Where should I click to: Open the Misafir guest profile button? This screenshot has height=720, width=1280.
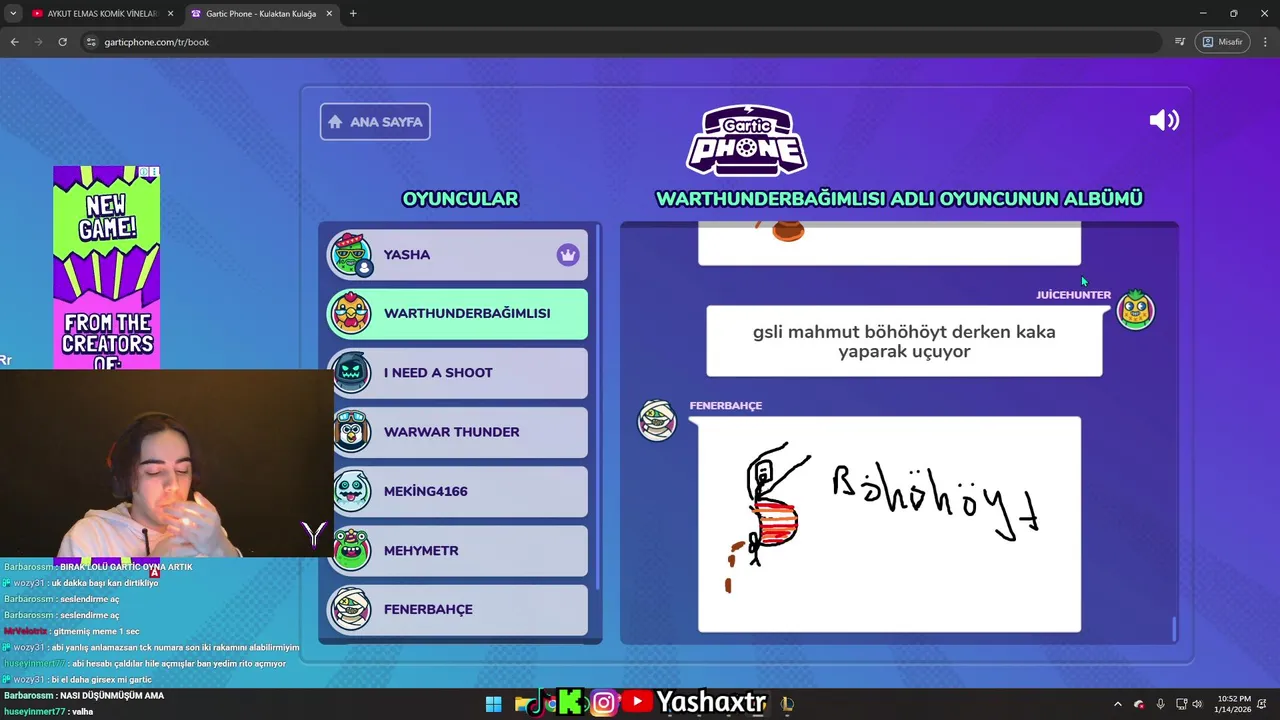(1222, 42)
